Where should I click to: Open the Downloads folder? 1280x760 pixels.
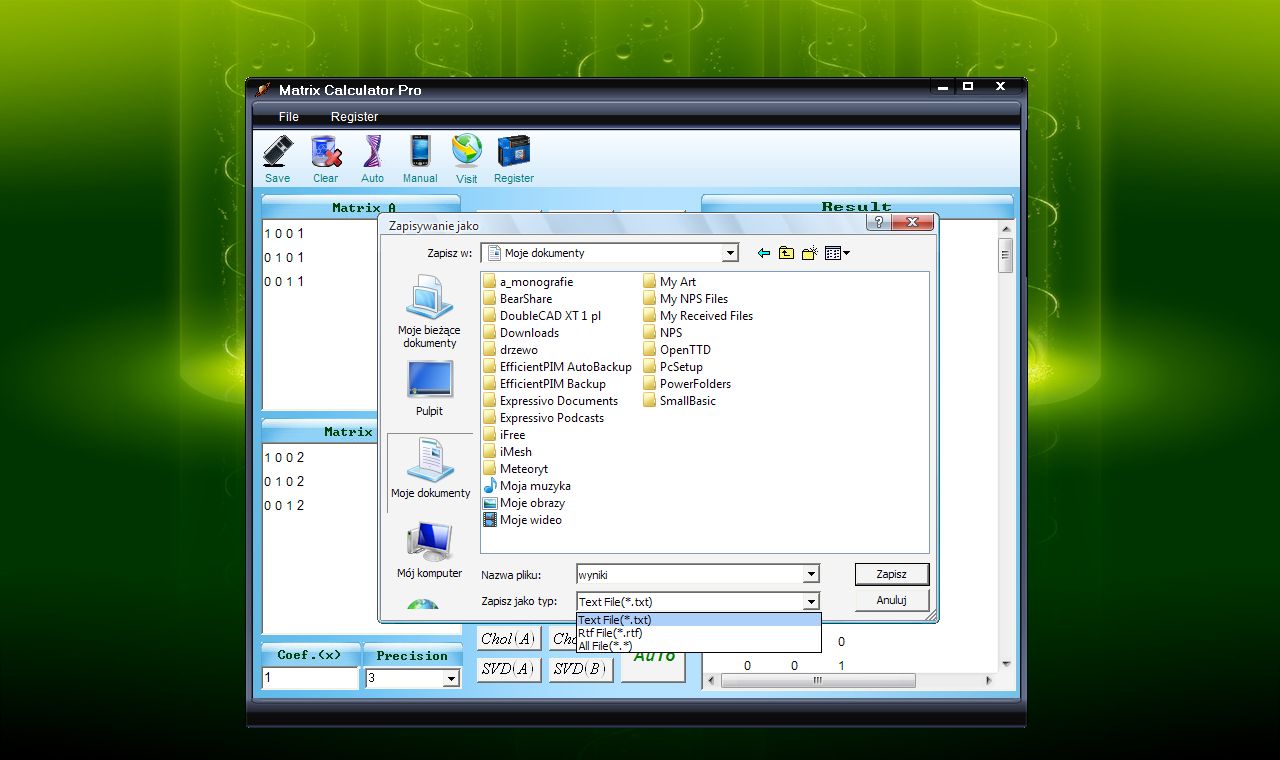pyautogui.click(x=521, y=333)
